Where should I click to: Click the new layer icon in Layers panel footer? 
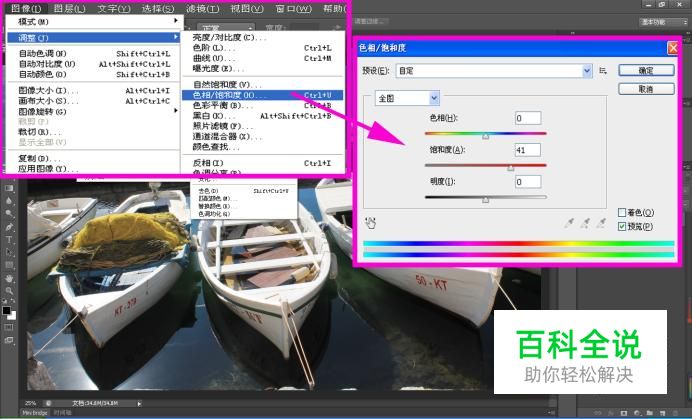pyautogui.click(x=663, y=413)
